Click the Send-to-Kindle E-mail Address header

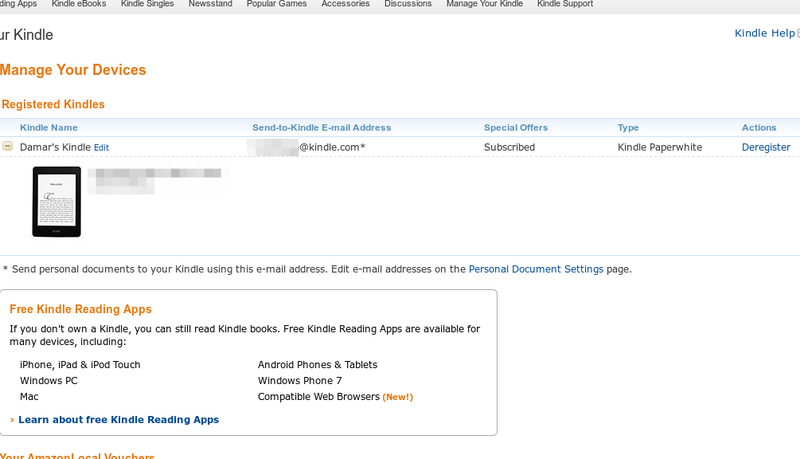[x=322, y=128]
